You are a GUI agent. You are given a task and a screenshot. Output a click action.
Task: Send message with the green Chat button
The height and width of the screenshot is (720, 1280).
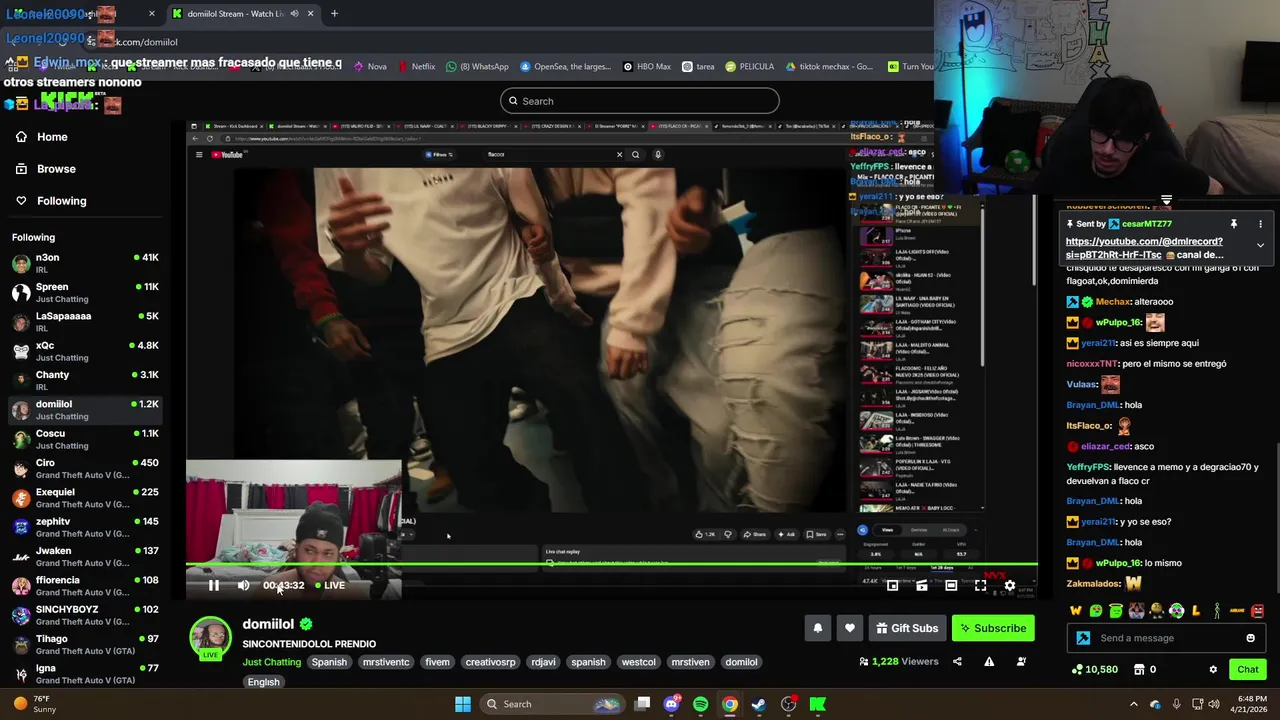[x=1248, y=669]
